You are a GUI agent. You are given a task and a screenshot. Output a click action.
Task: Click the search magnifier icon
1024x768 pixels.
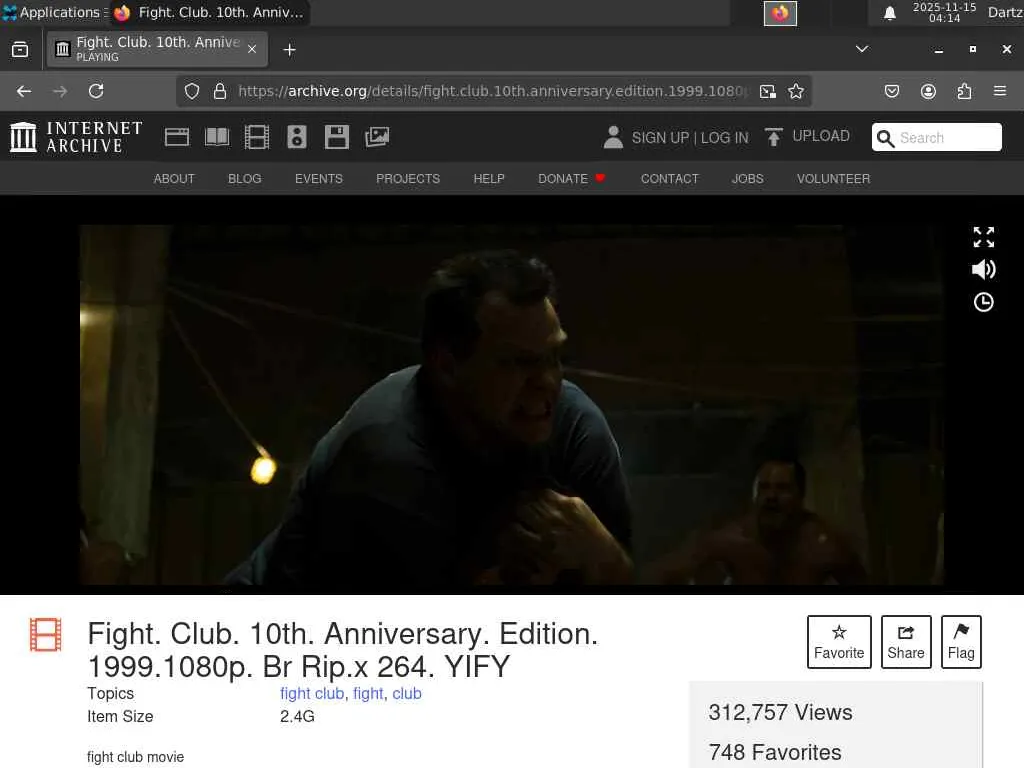coord(886,138)
